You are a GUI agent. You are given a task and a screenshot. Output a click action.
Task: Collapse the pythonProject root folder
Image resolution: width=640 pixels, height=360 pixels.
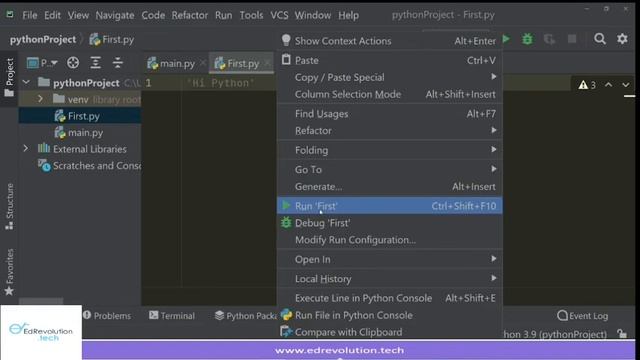tap(26, 82)
